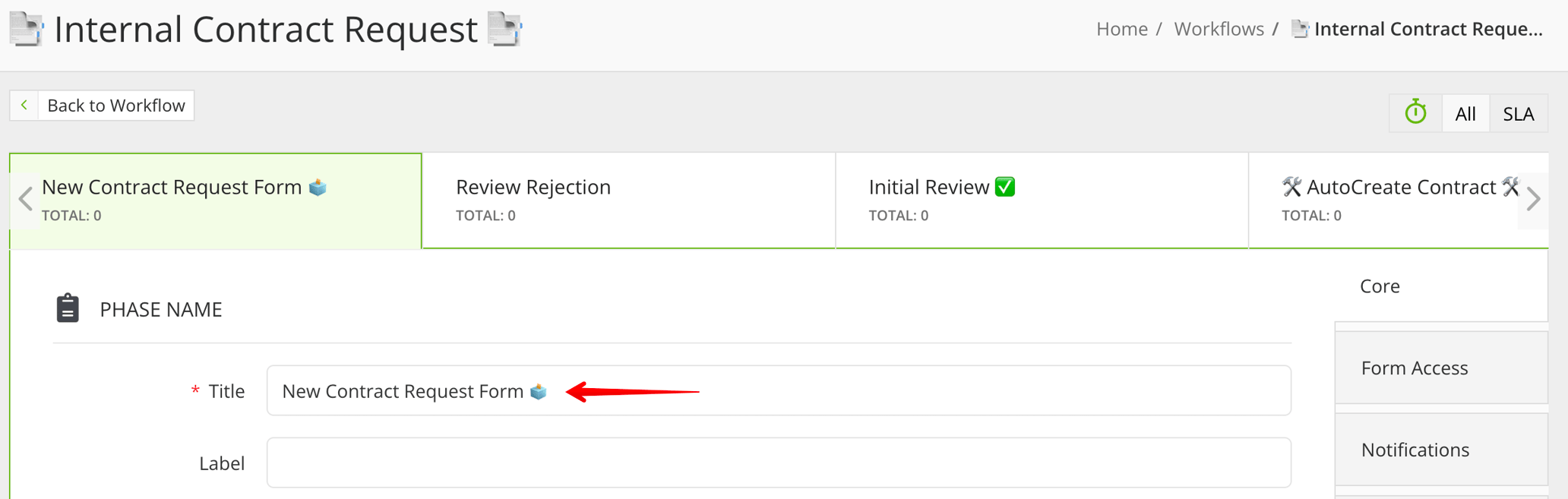Click the document icon in the breadcrumb trail
1568x499 pixels.
tap(1301, 29)
